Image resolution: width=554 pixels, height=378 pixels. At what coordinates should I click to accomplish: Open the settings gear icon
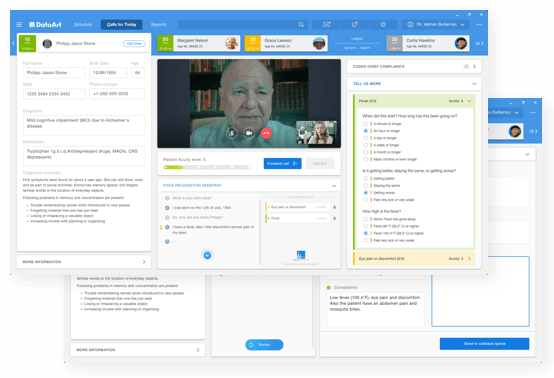[x=383, y=24]
